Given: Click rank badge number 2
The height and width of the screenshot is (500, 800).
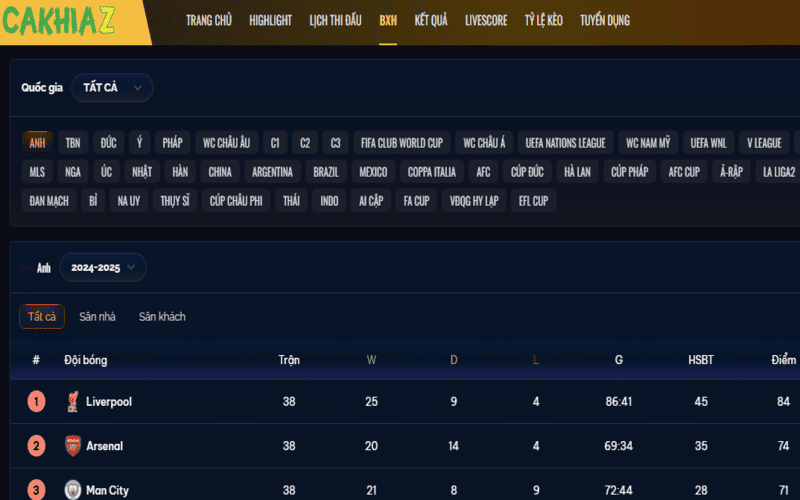Looking at the screenshot, I should [x=36, y=446].
